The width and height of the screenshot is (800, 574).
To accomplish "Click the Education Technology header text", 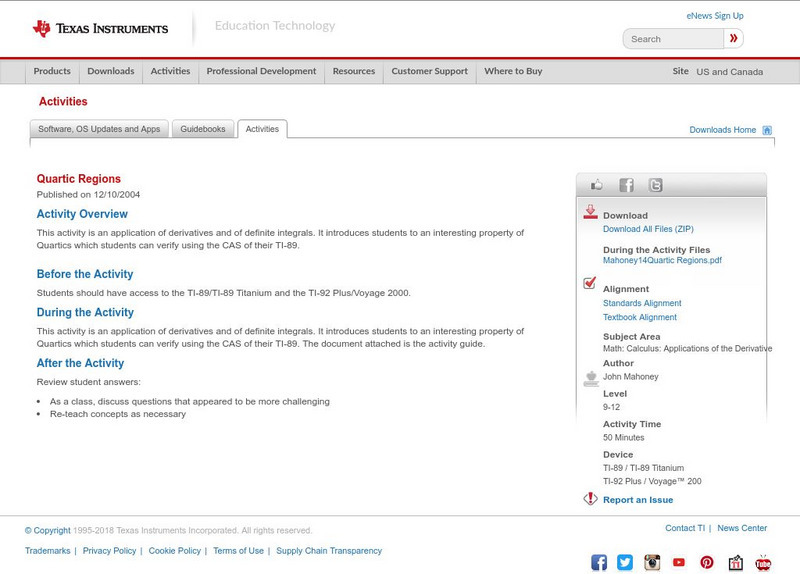I will tap(274, 26).
